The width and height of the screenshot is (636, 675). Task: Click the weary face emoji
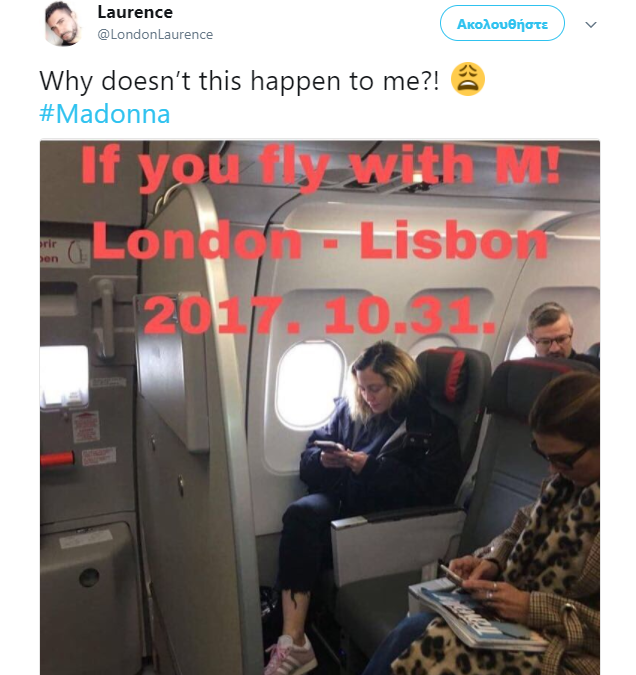pyautogui.click(x=468, y=79)
